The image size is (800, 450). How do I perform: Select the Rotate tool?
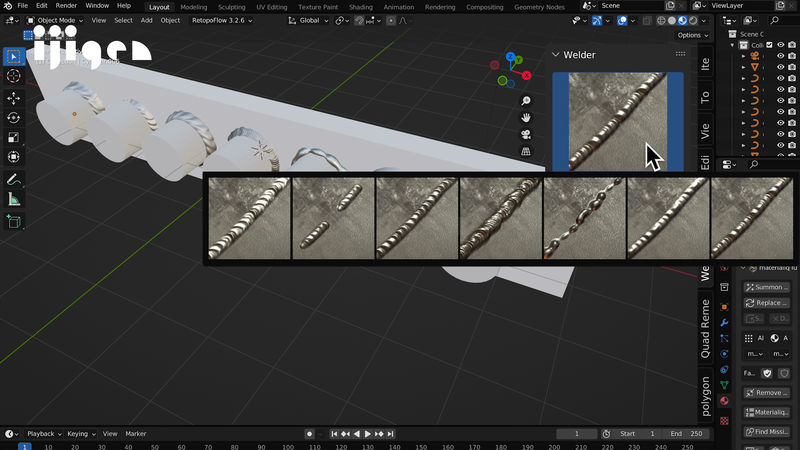(14, 117)
